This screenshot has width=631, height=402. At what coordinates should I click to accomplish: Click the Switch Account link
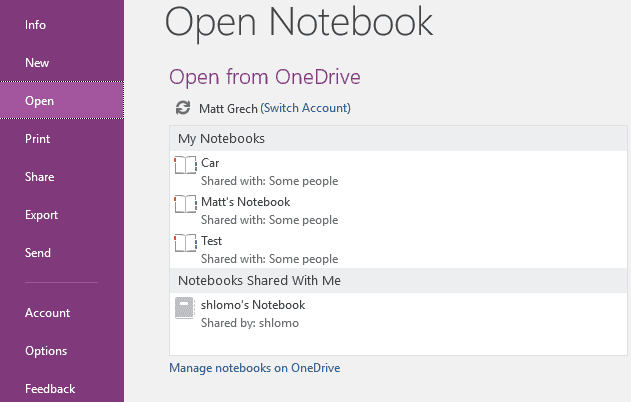coord(305,108)
